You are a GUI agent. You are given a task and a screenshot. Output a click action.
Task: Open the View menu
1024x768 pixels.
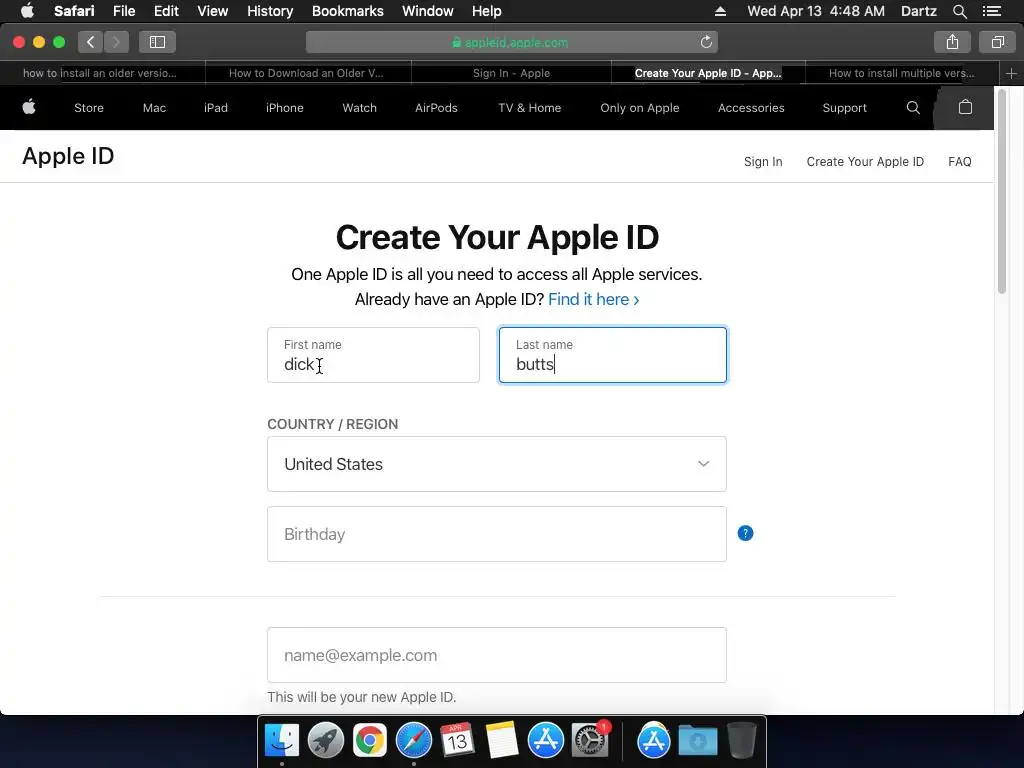click(x=212, y=11)
